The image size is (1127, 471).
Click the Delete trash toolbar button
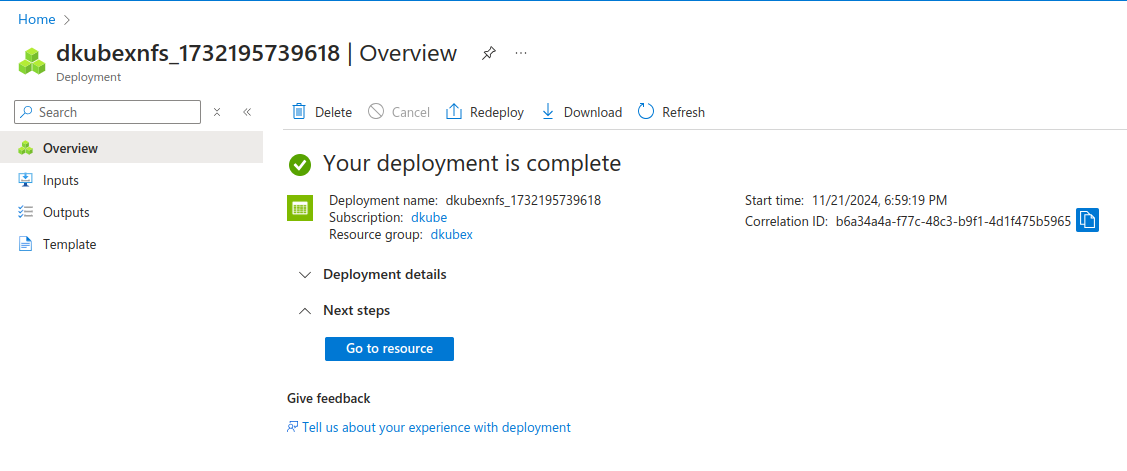pos(321,112)
